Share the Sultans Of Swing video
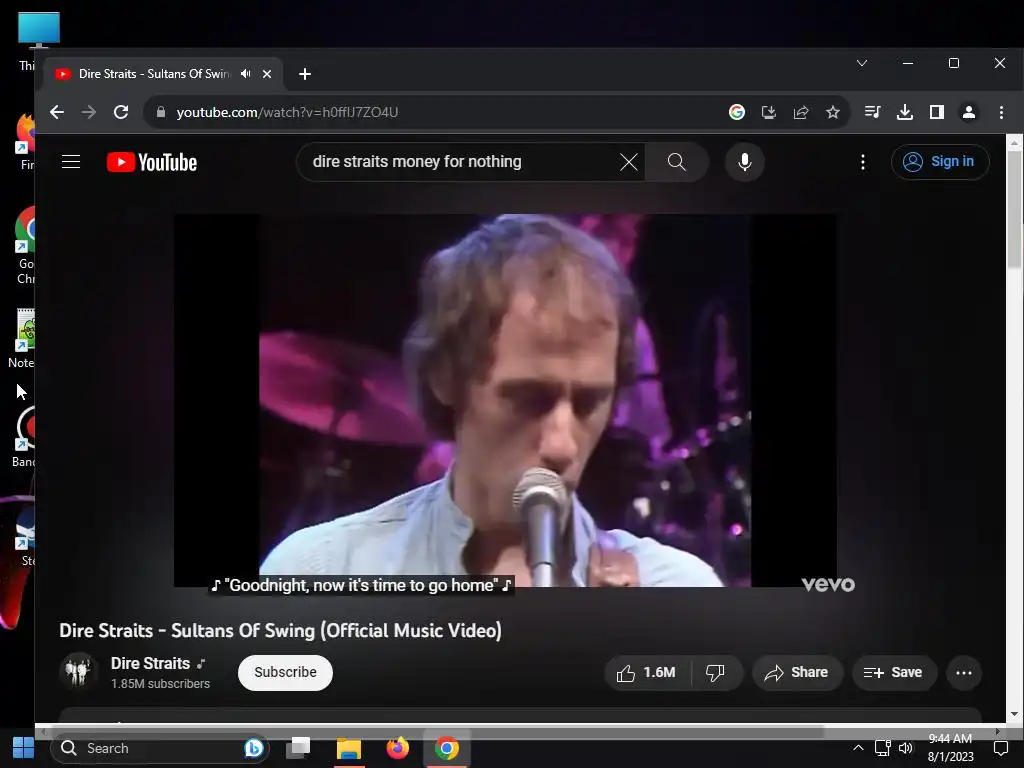 [797, 673]
